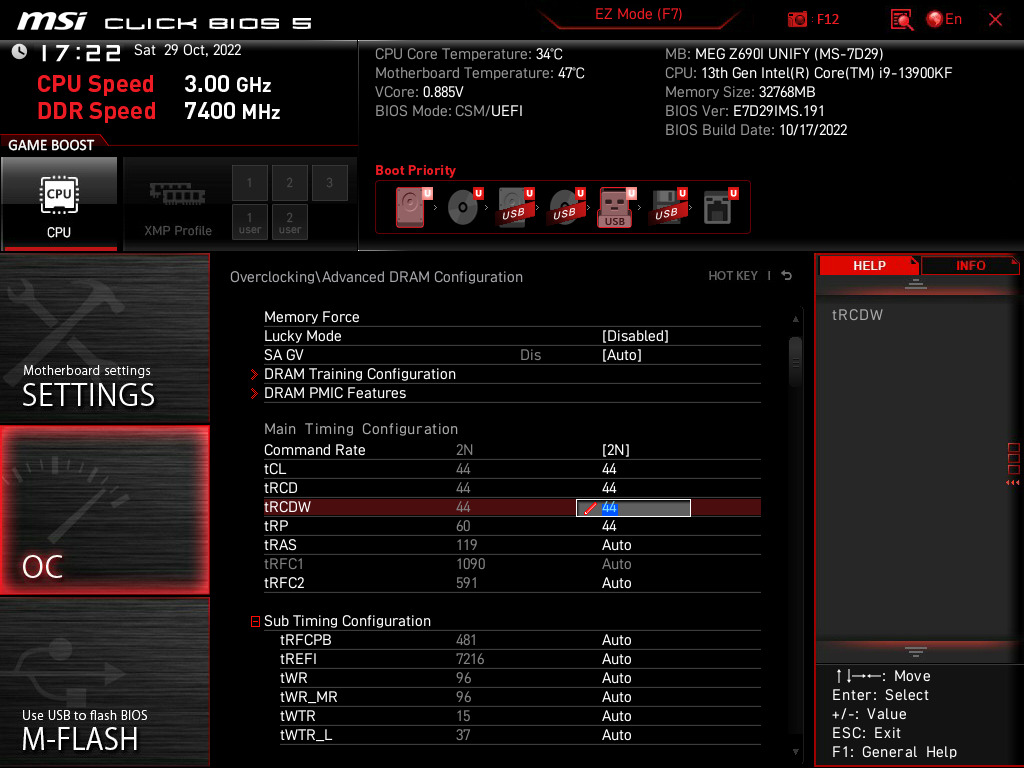Screen dimensions: 1024x768
Task: Select XMP profile 1 button
Action: pyautogui.click(x=249, y=183)
